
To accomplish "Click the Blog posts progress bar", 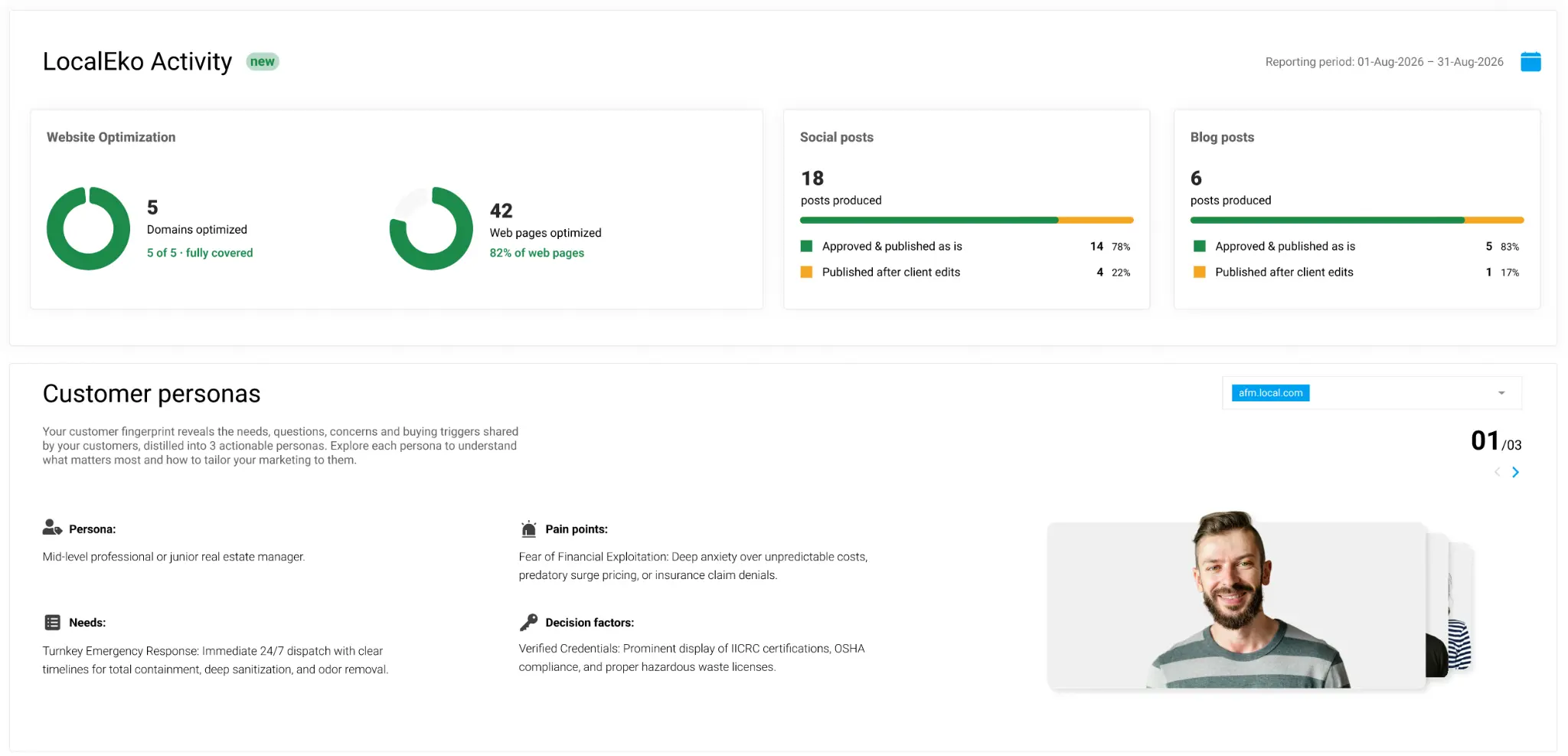I will point(1357,220).
